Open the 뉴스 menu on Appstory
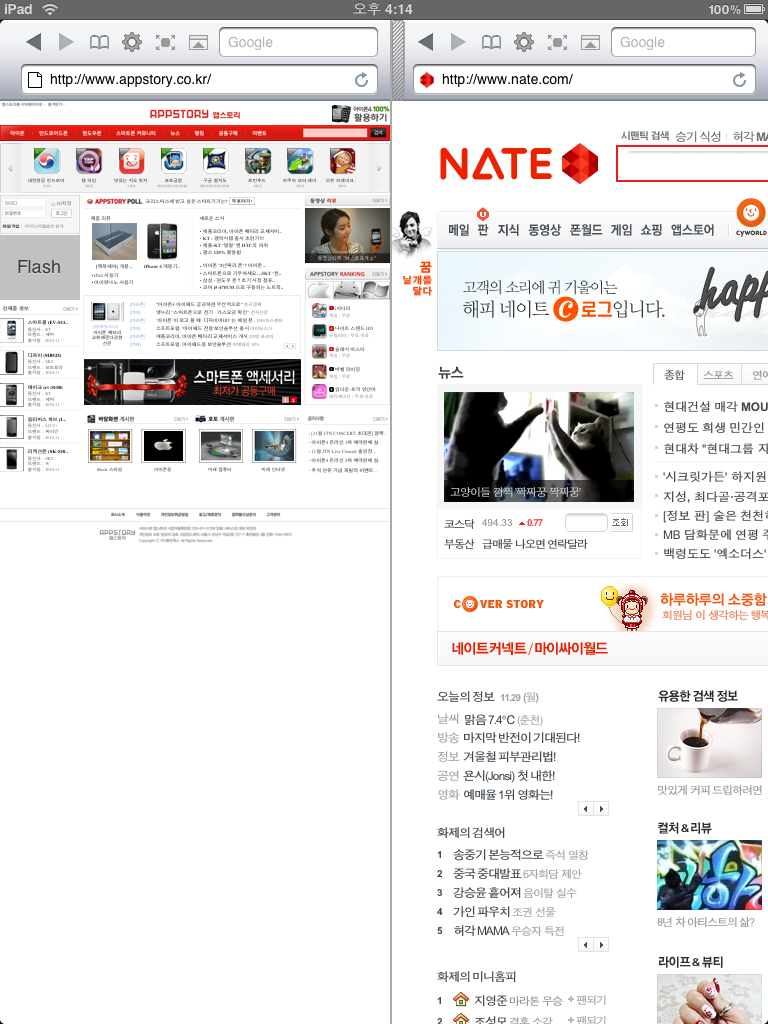768x1024 pixels. 175,133
